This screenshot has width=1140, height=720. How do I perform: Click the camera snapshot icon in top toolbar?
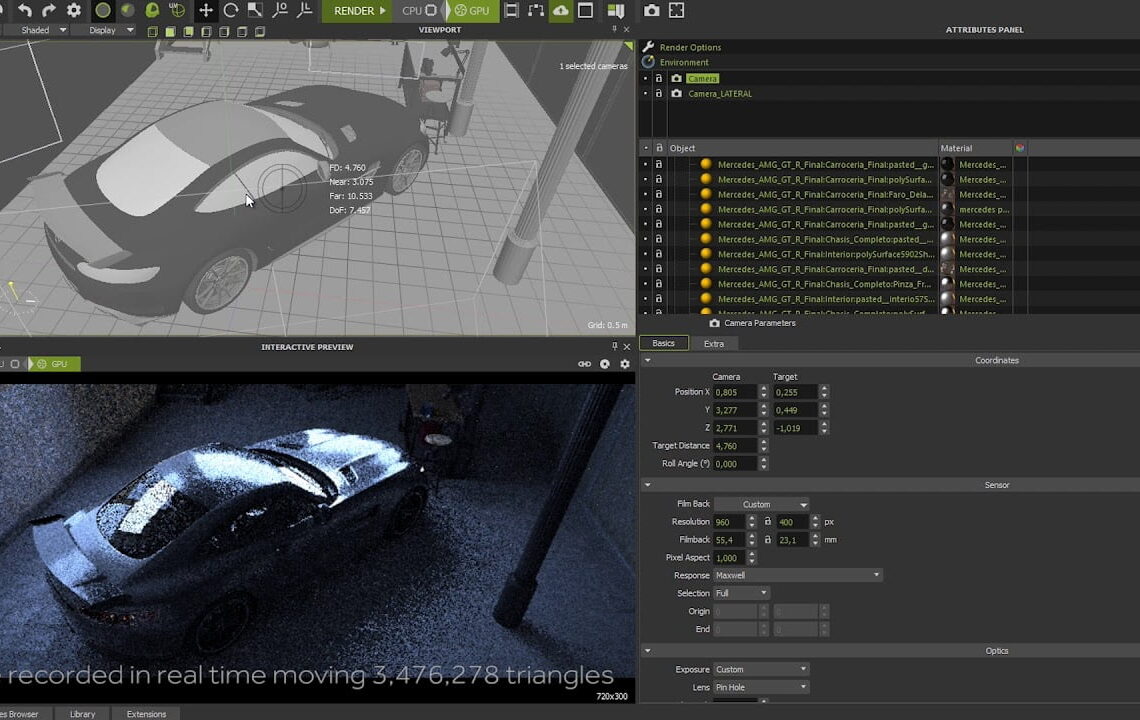click(652, 11)
